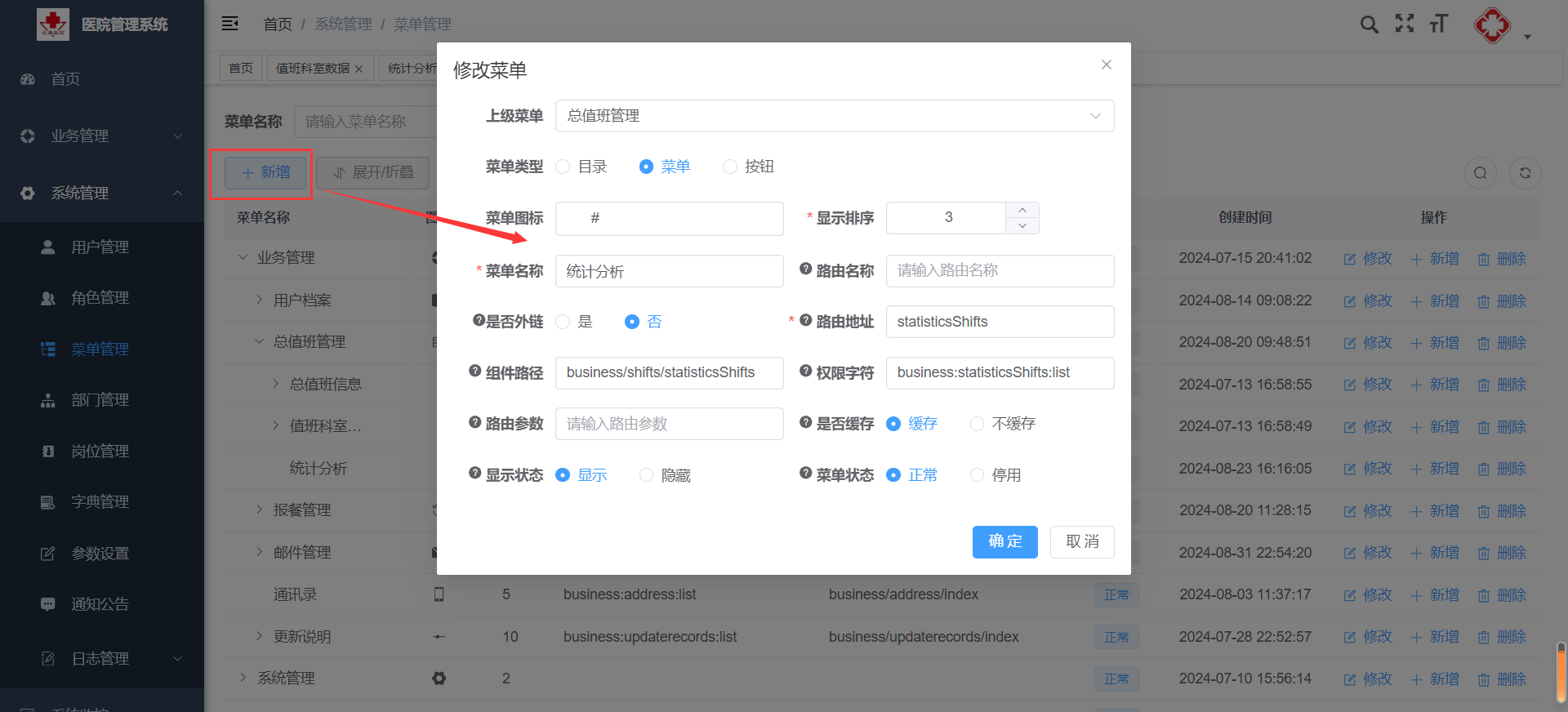The image size is (1568, 712).
Task: Click help icon beside 路由名称 label
Action: click(x=805, y=269)
